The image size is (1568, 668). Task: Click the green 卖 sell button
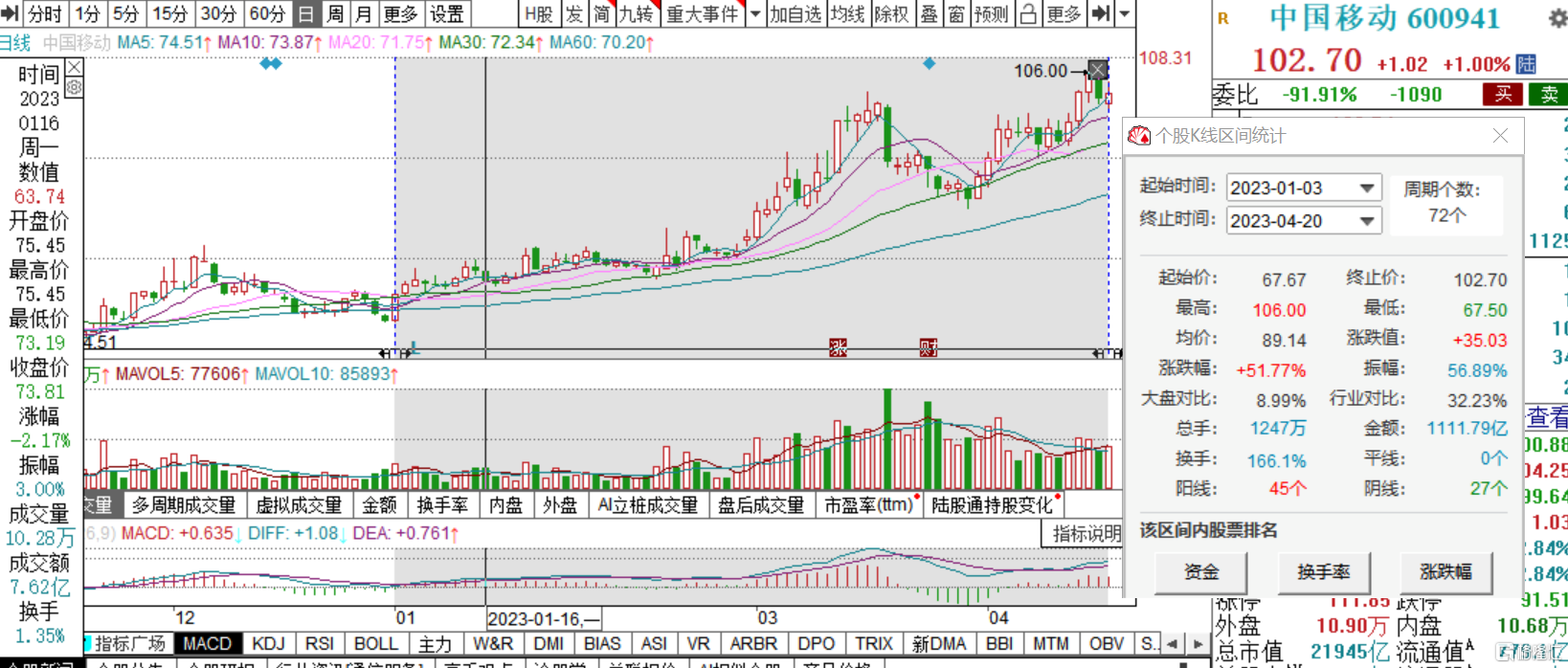click(x=1549, y=94)
